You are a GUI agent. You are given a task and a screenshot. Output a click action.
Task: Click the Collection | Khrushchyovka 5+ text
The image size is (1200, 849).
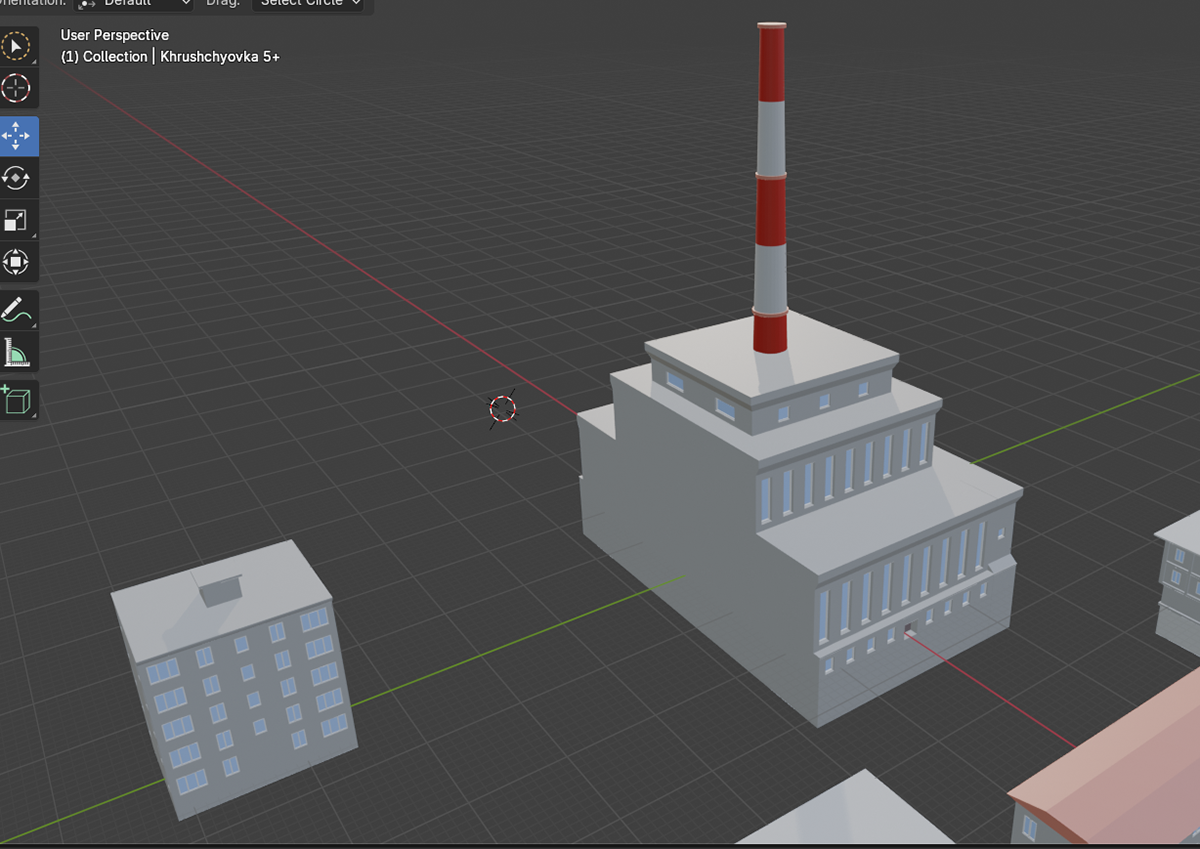170,57
